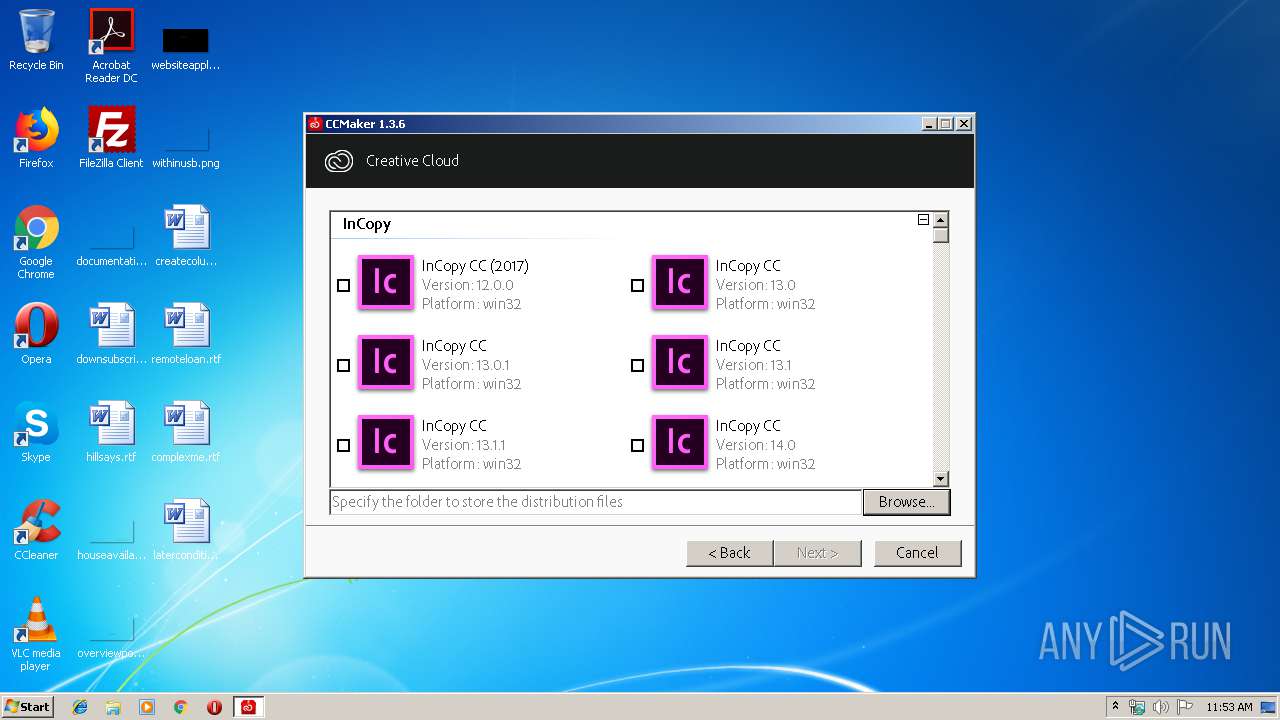Select laterconditi... document on desktop

pyautogui.click(x=186, y=530)
